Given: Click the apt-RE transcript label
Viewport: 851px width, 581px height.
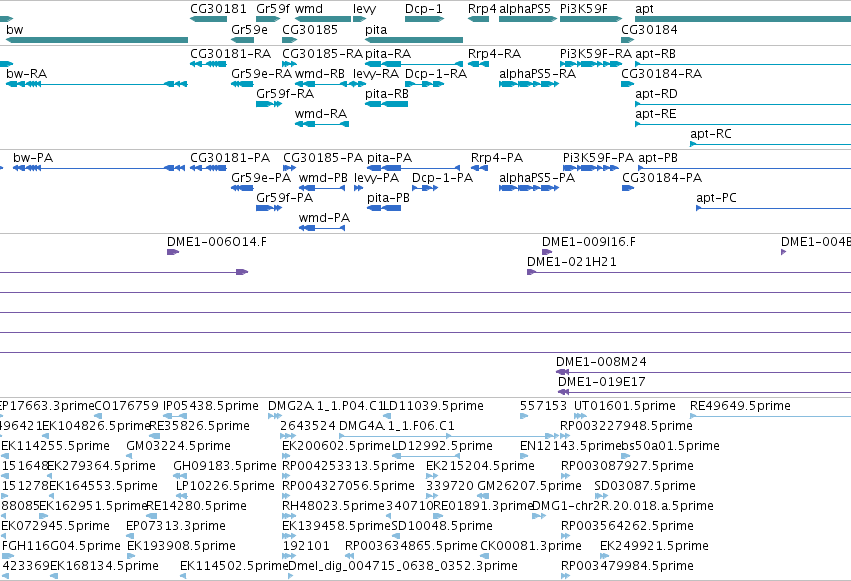Looking at the screenshot, I should 656,113.
